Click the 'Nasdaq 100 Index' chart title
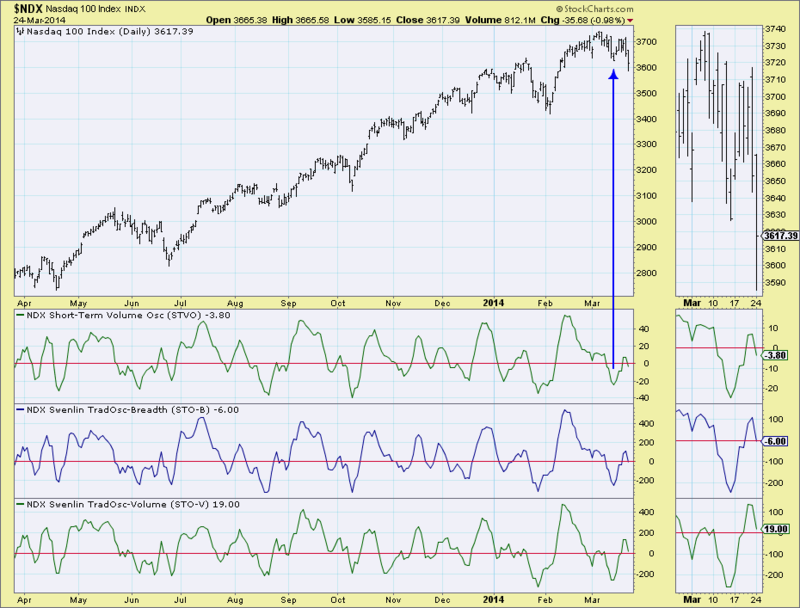800x608 pixels. (84, 9)
